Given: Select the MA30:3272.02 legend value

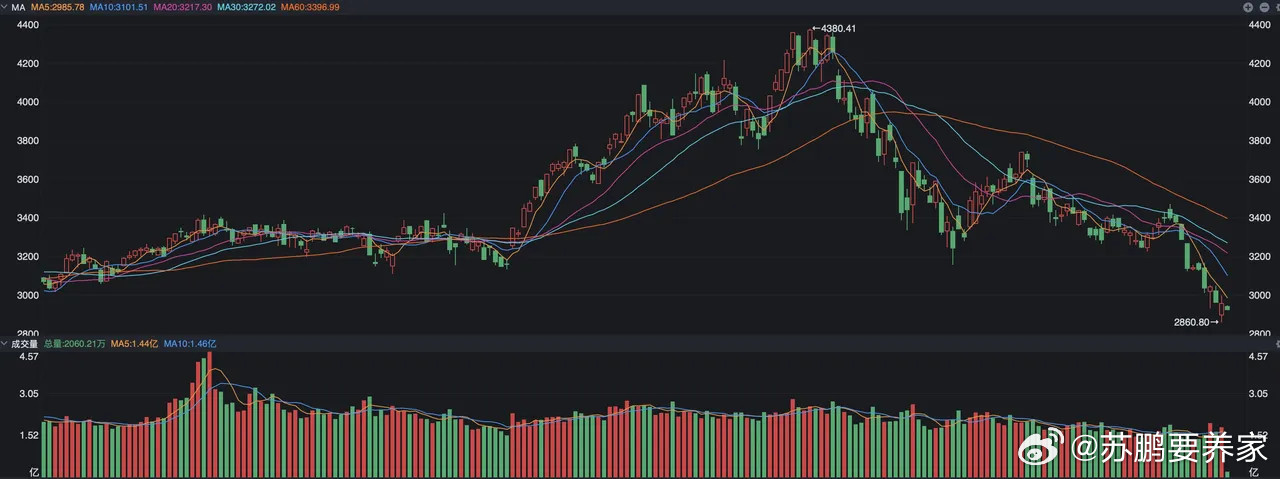Looking at the screenshot, I should pyautogui.click(x=247, y=7).
